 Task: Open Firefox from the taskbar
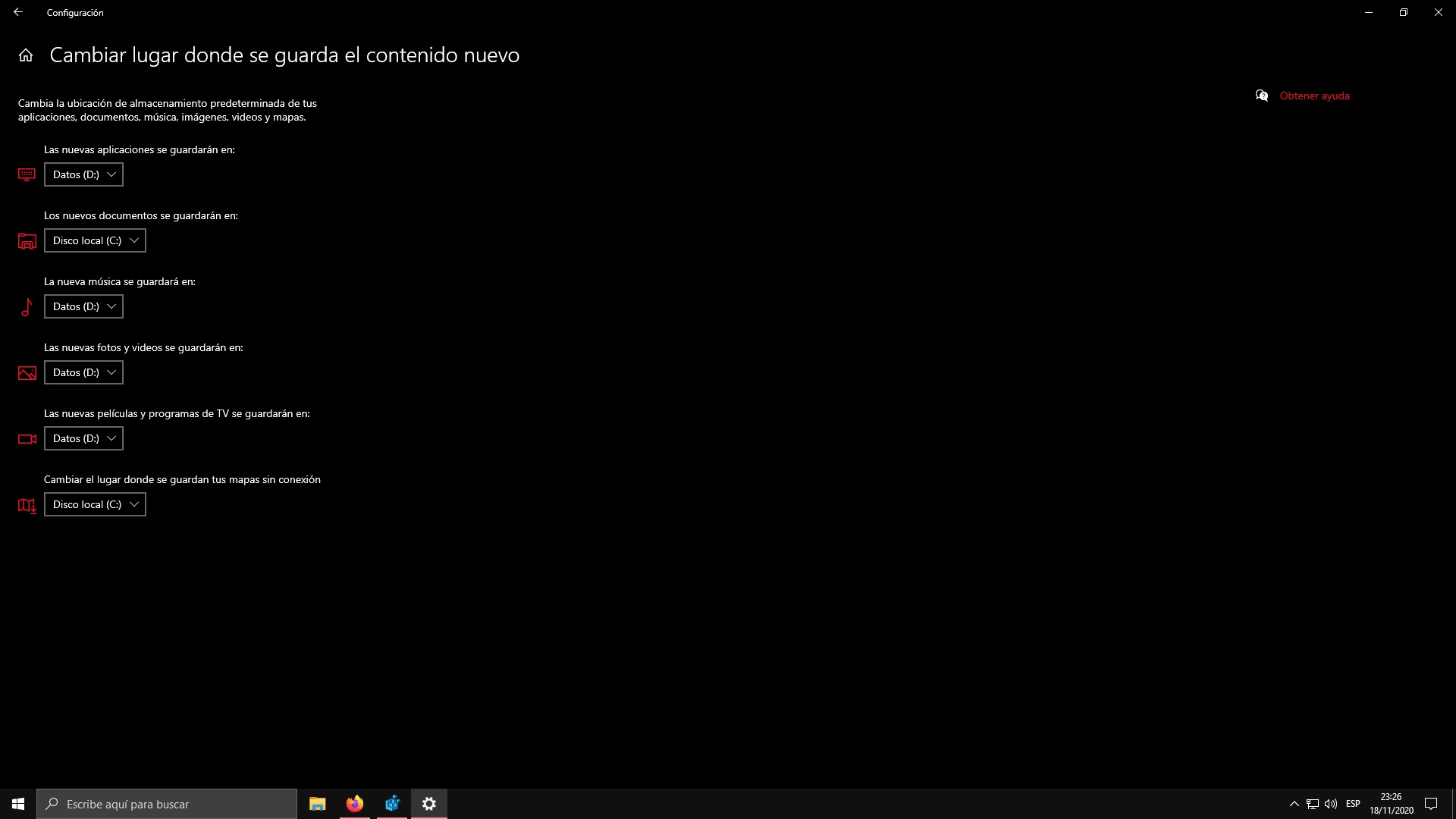354,804
